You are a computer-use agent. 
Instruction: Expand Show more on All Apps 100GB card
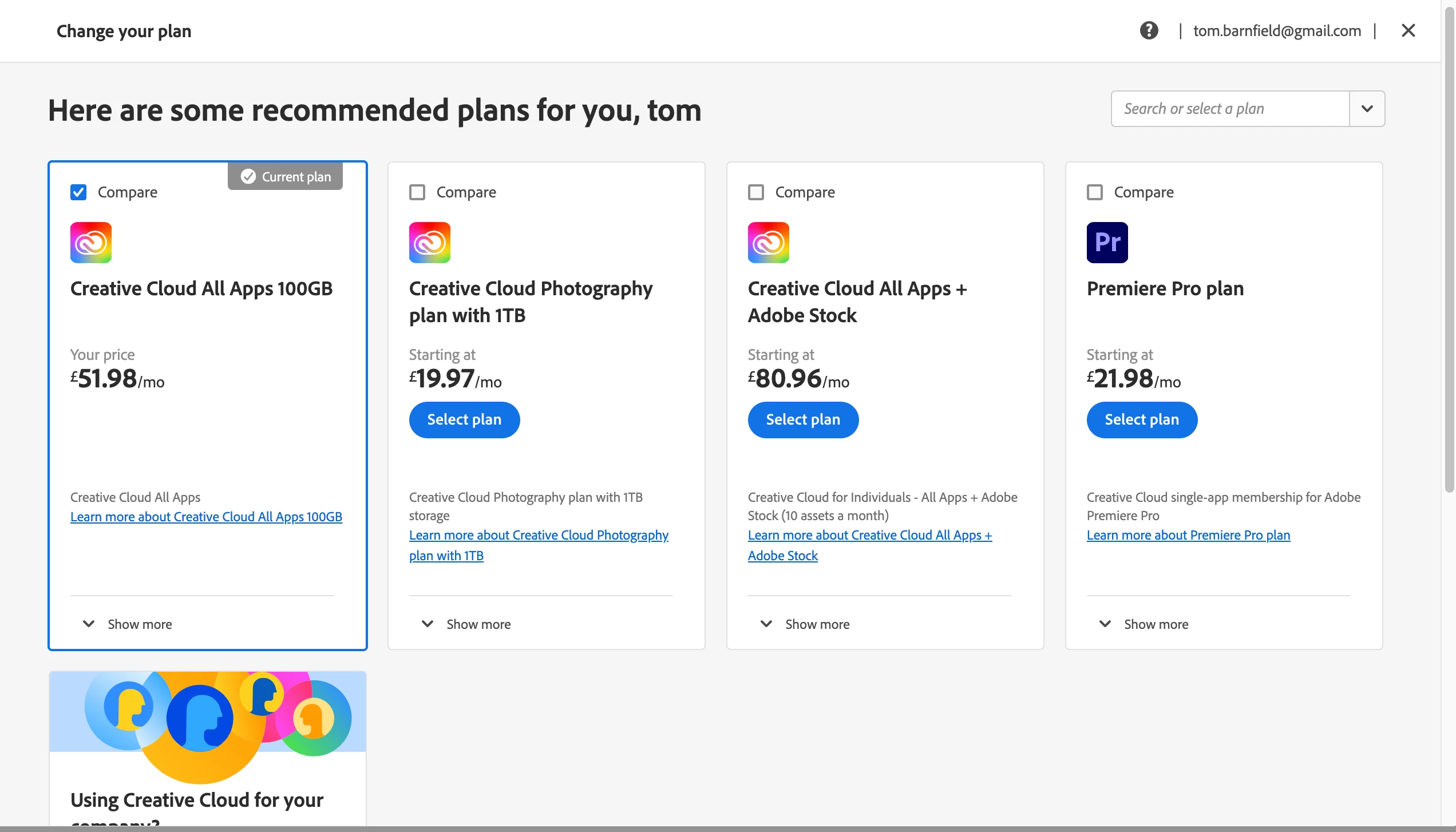coord(128,624)
